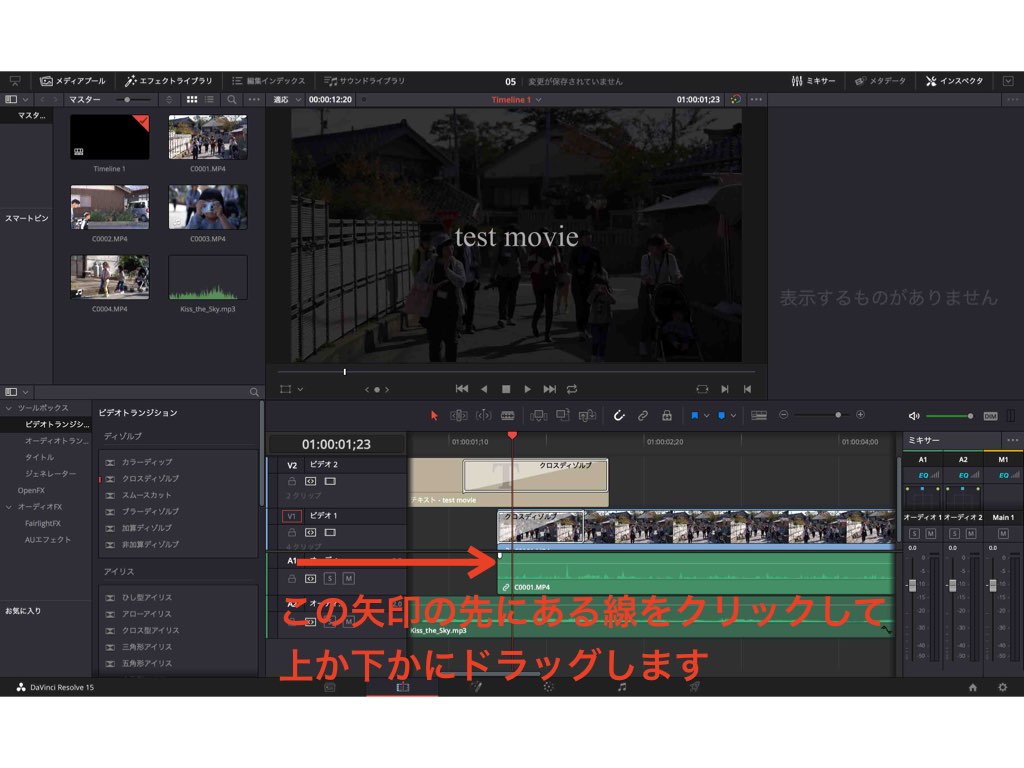The width and height of the screenshot is (1024, 768).
Task: Click the play reverse button
Action: 484,389
